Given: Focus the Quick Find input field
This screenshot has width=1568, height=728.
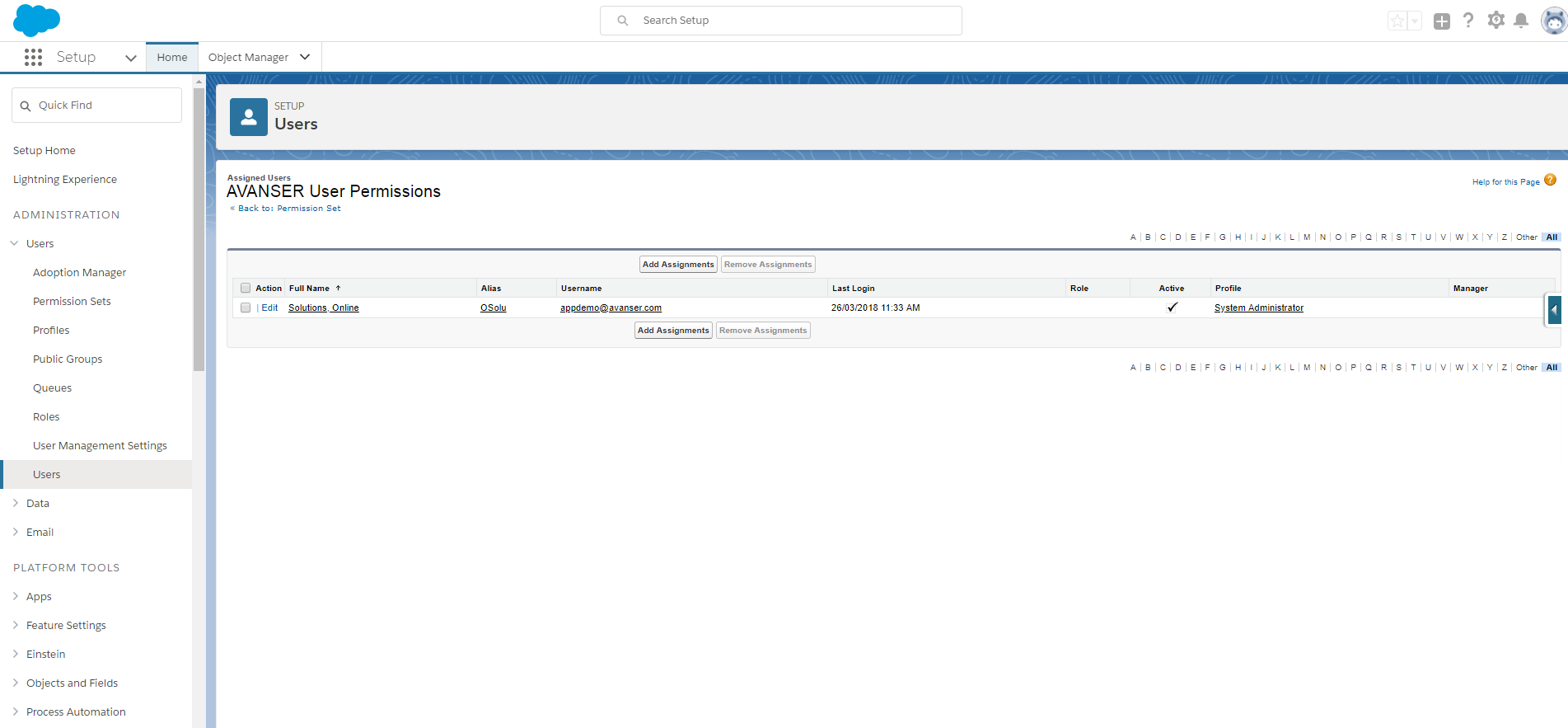Looking at the screenshot, I should 97,106.
